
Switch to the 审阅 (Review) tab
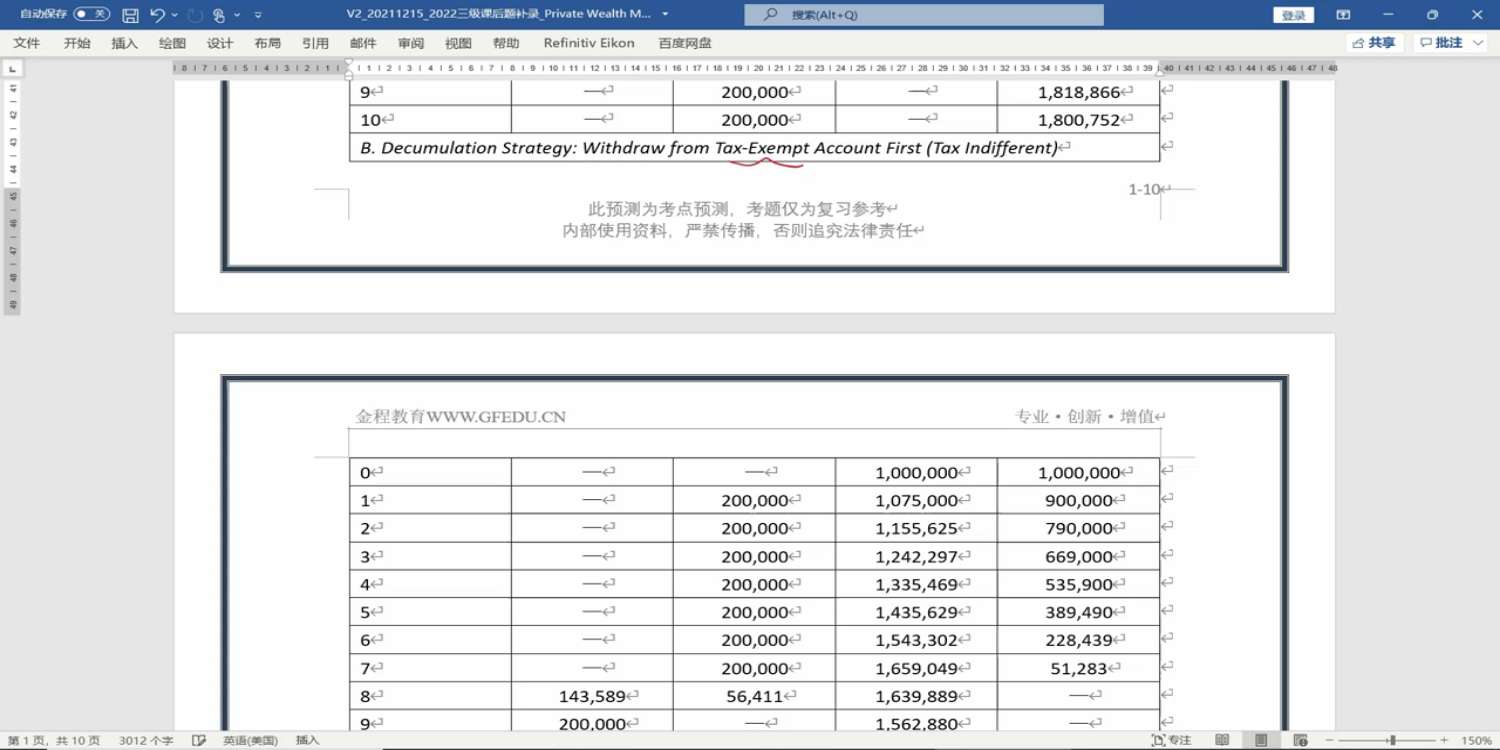[x=411, y=43]
